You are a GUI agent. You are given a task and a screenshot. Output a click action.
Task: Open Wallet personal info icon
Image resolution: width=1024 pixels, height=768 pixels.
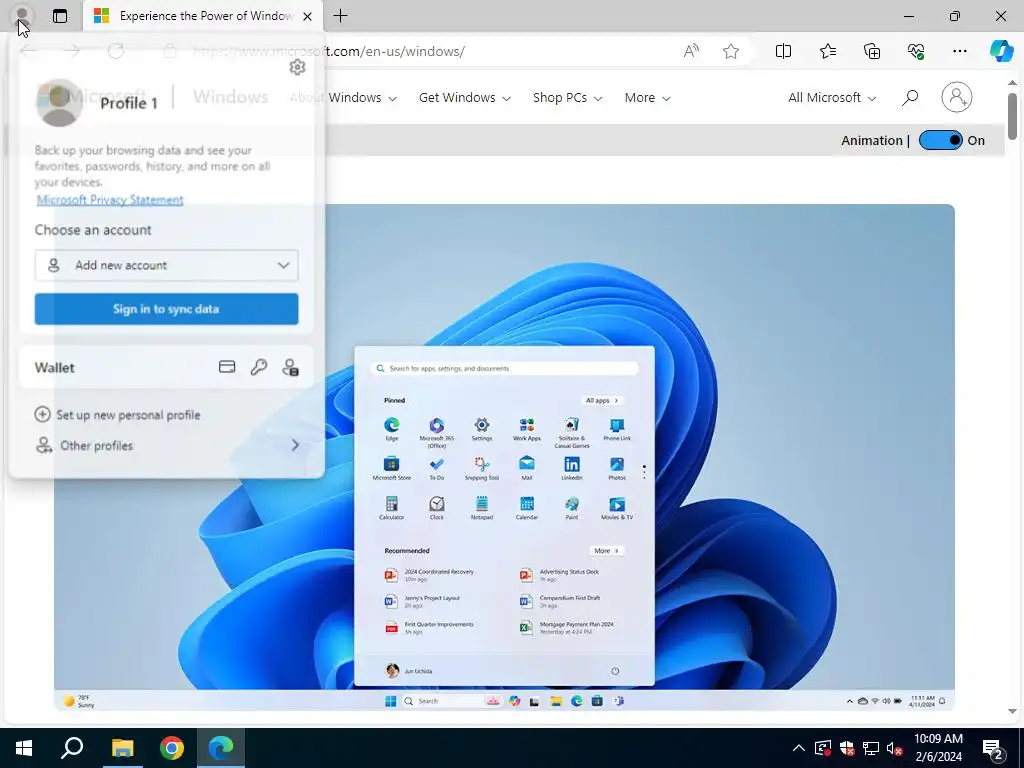tap(291, 367)
